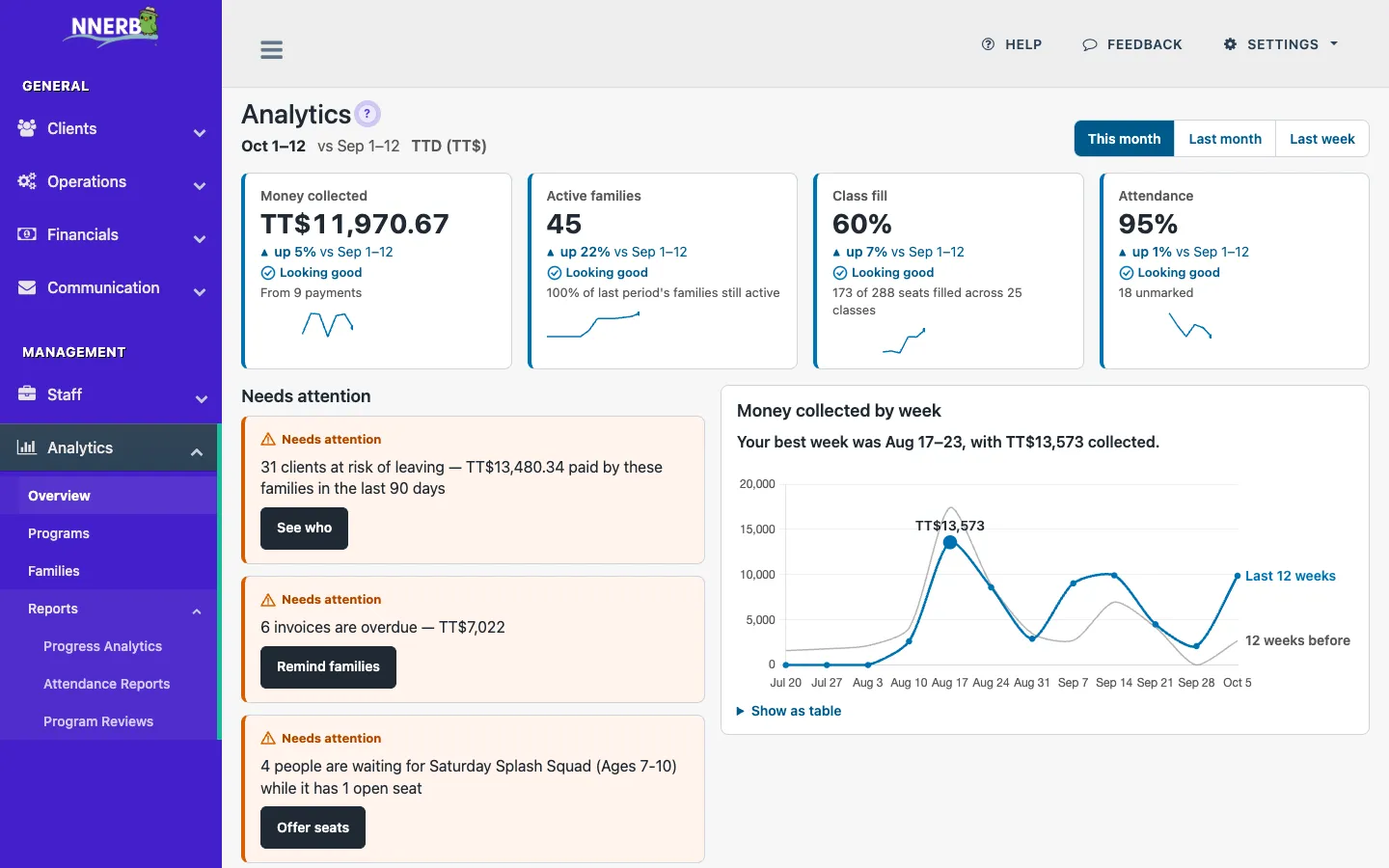Open the Settings dropdown caret

(x=1334, y=44)
